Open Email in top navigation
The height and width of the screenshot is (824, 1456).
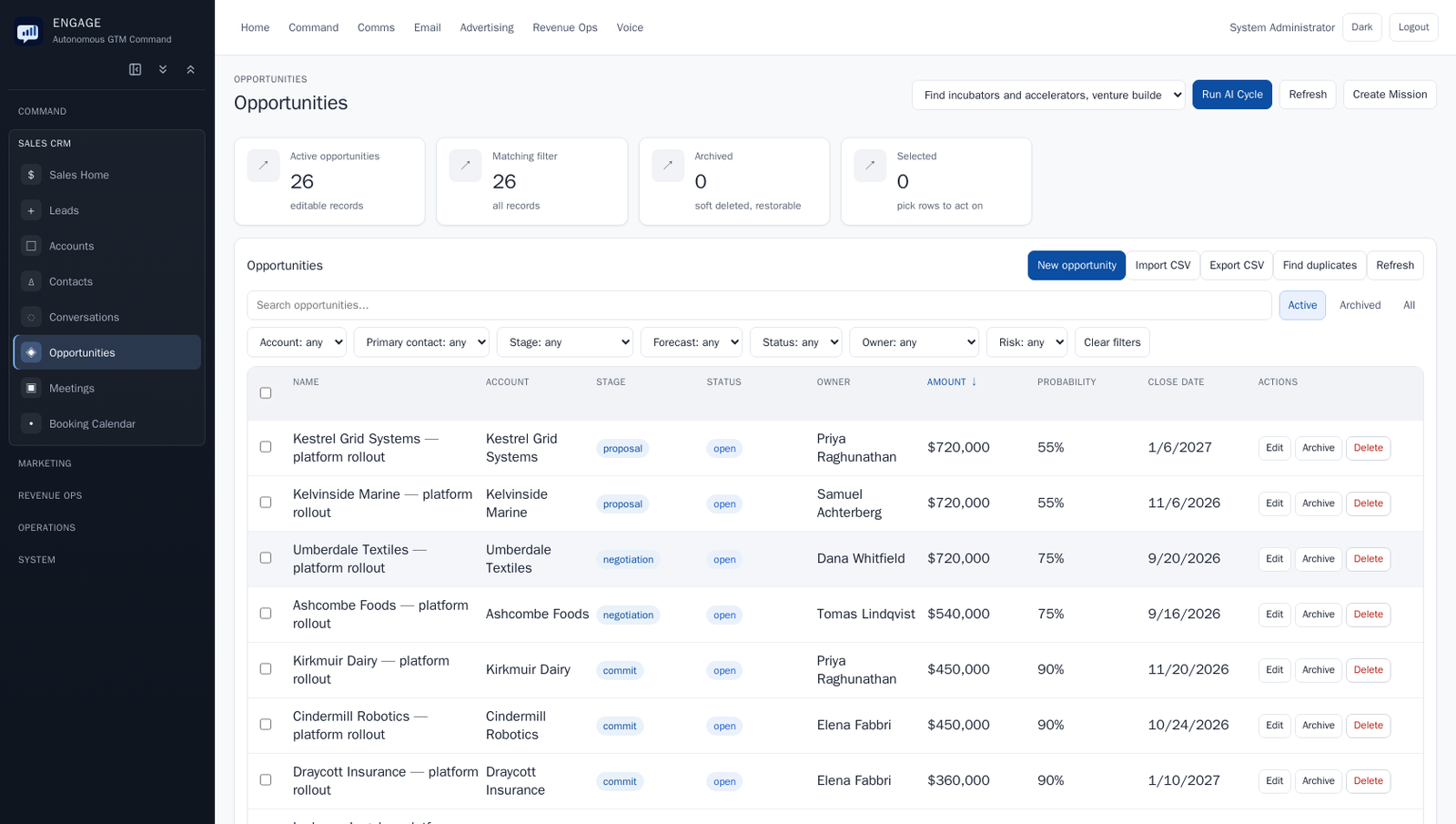pos(428,27)
